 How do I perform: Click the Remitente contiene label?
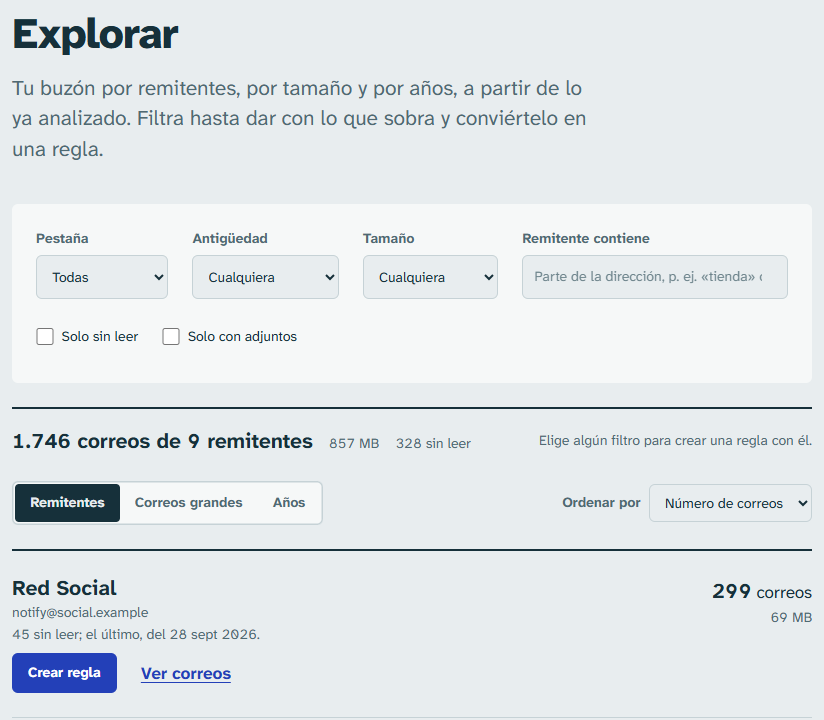tap(586, 239)
